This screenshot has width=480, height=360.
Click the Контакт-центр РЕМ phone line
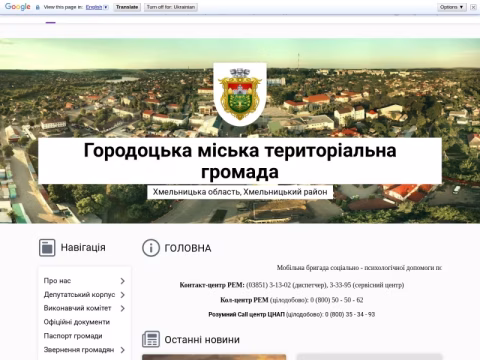click(x=292, y=285)
